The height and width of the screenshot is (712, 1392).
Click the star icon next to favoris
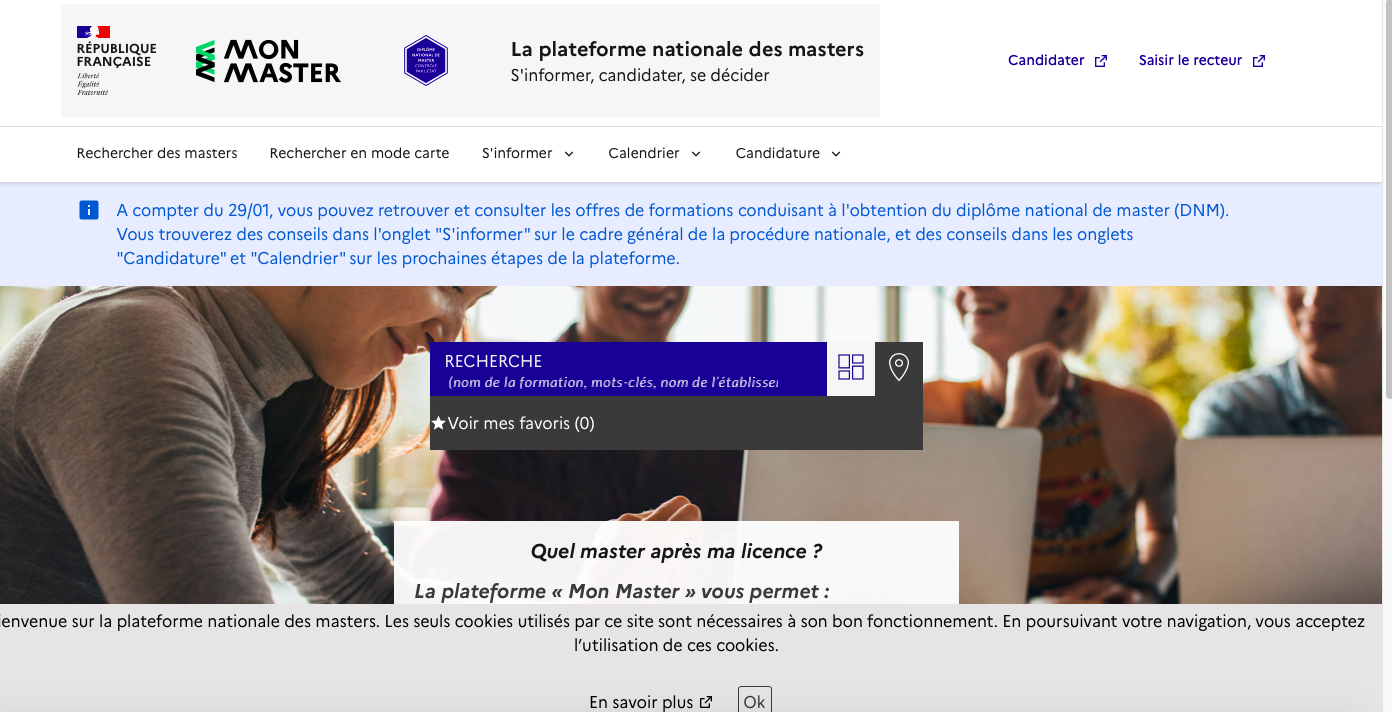click(438, 423)
